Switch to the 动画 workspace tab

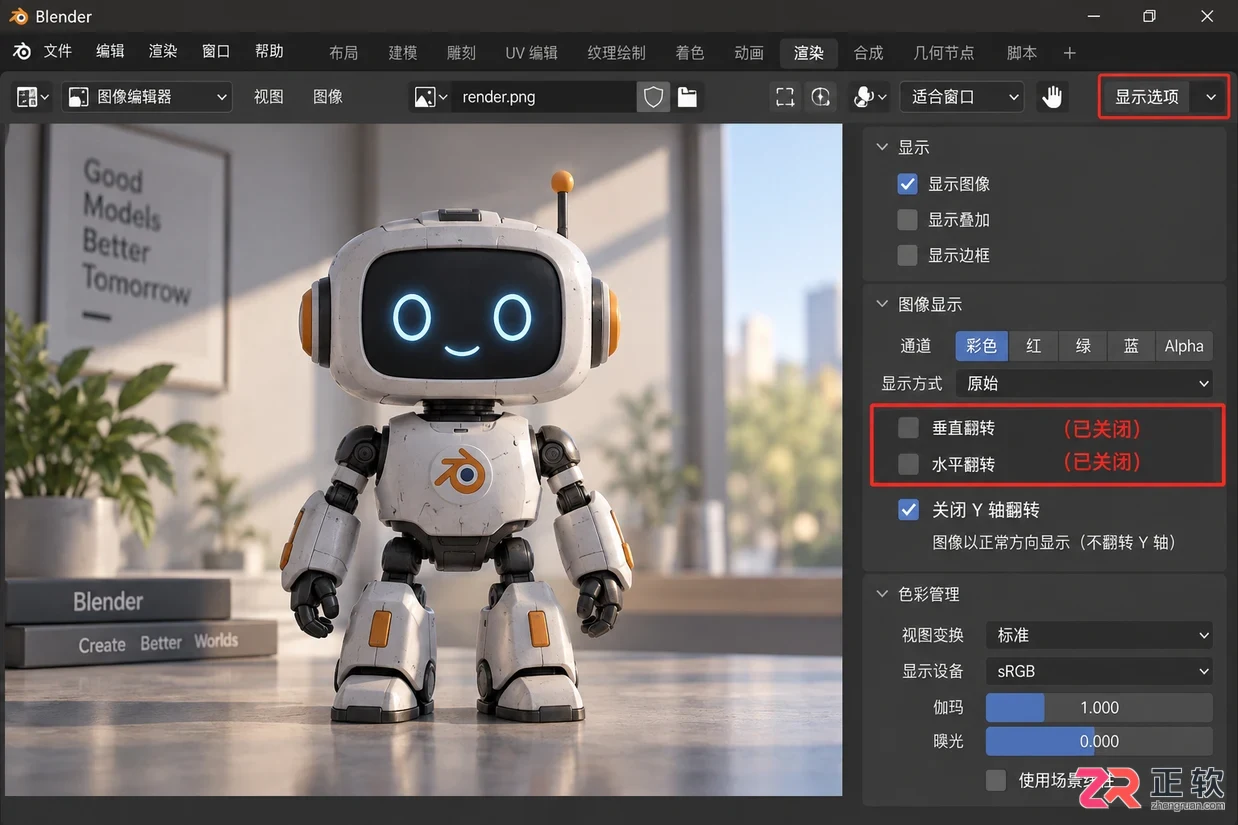pos(749,53)
